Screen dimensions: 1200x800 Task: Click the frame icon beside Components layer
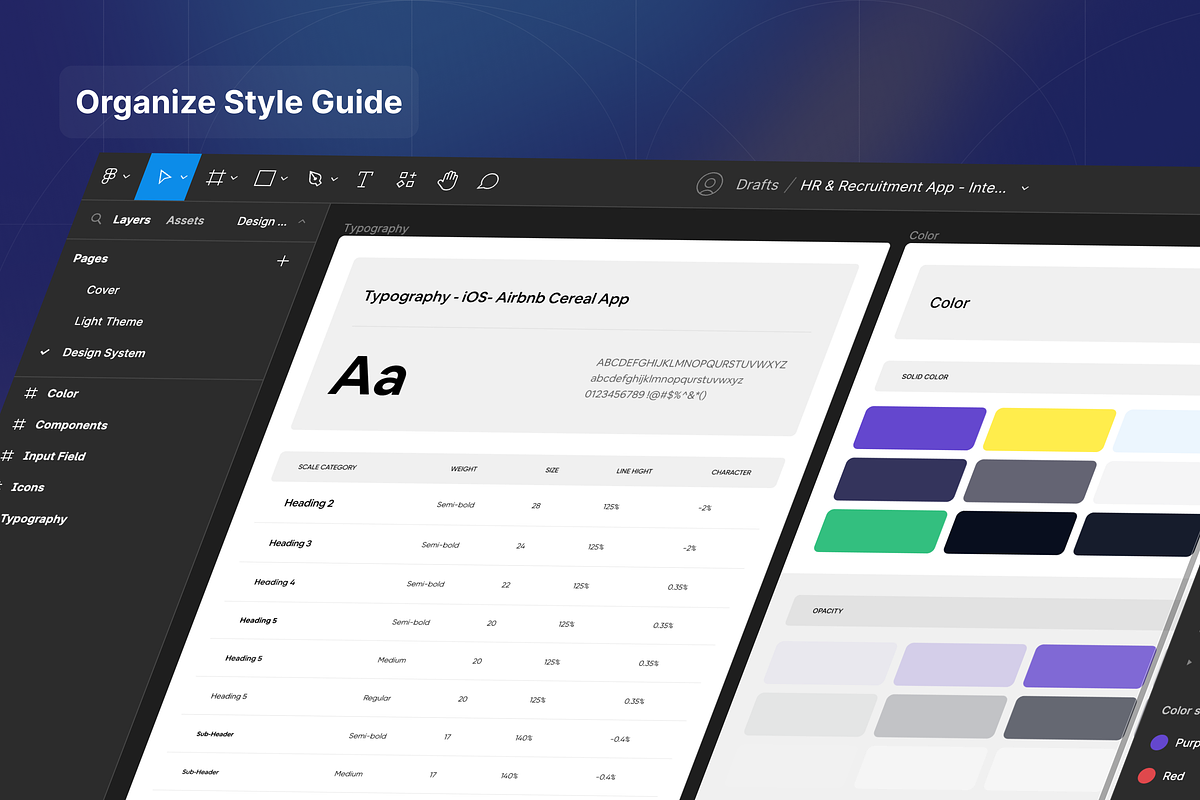(x=19, y=425)
